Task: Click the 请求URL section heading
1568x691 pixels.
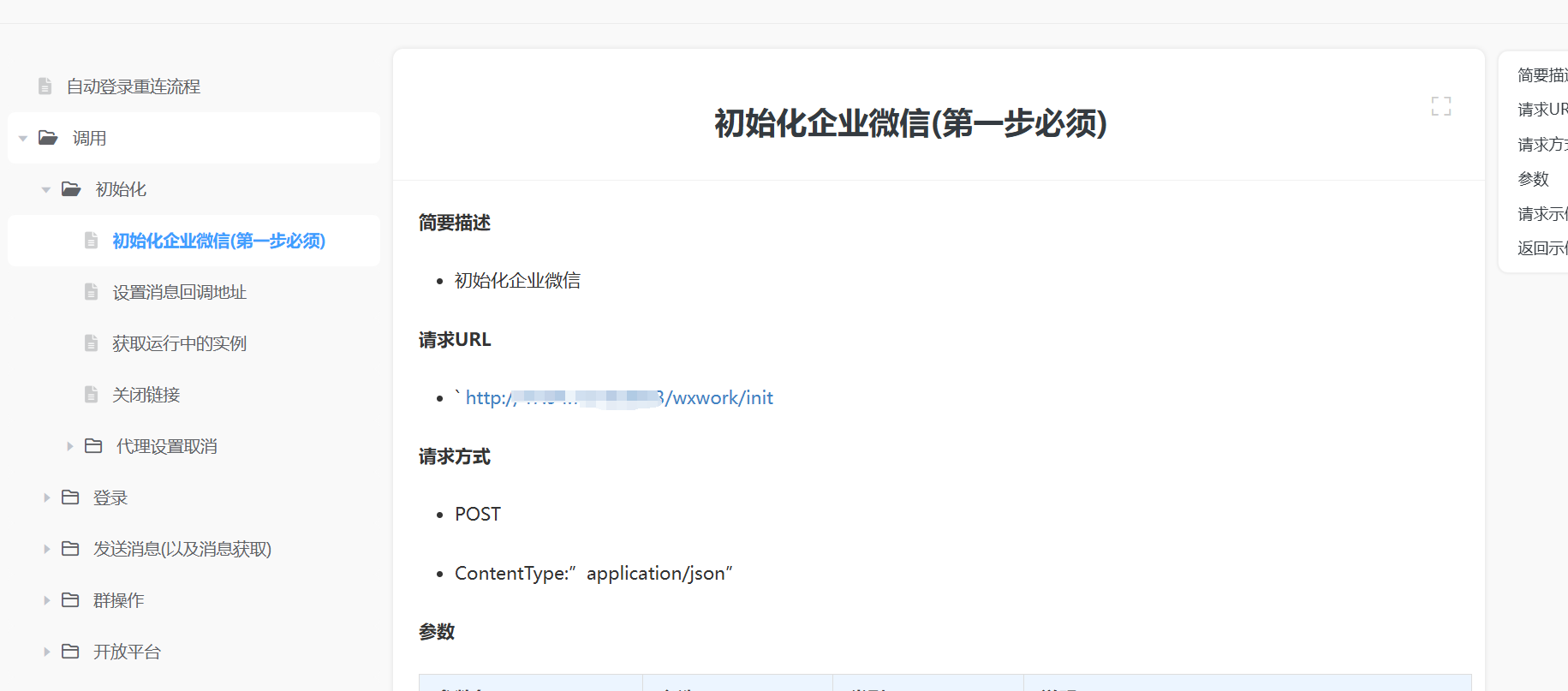Action: (455, 340)
